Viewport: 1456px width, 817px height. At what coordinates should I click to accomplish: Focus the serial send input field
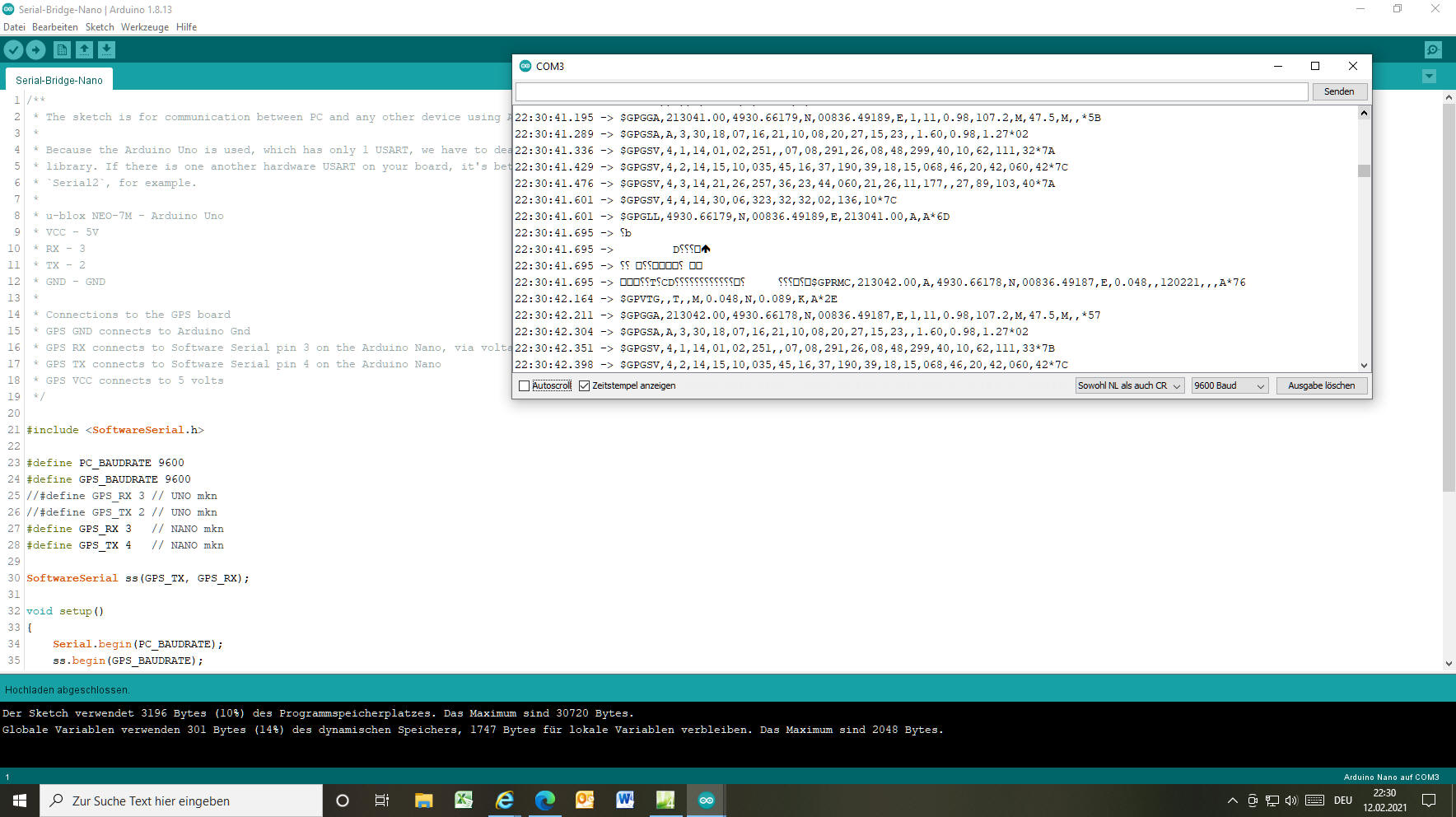(x=912, y=91)
